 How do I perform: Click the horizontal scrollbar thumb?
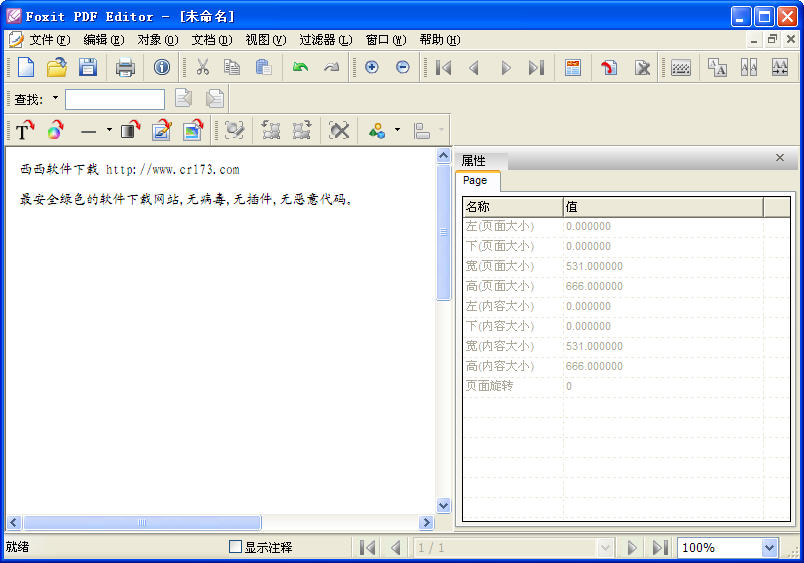coord(142,522)
